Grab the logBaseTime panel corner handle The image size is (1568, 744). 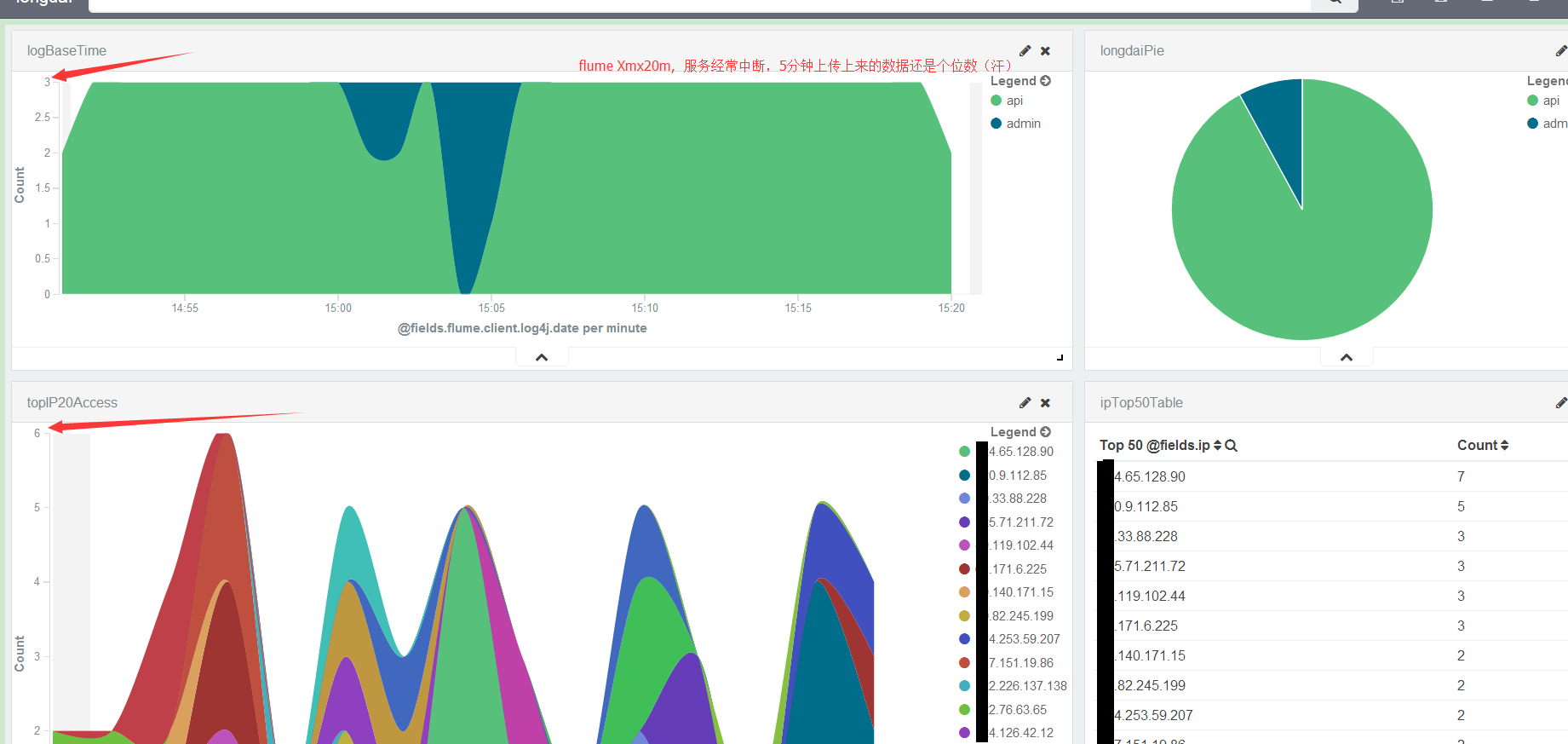pos(1060,358)
